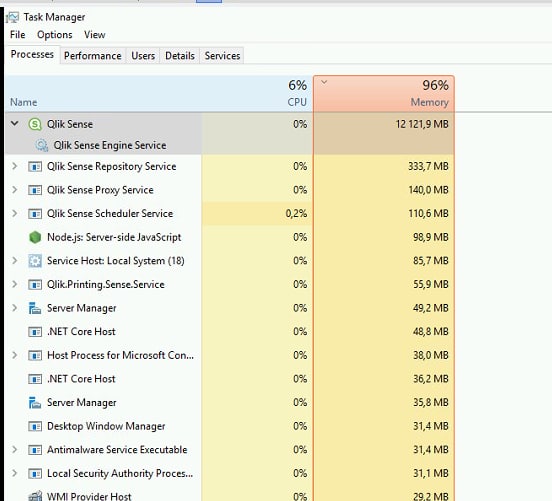Expand the Qlik Sense Scheduler Service row
The width and height of the screenshot is (552, 501).
point(14,213)
